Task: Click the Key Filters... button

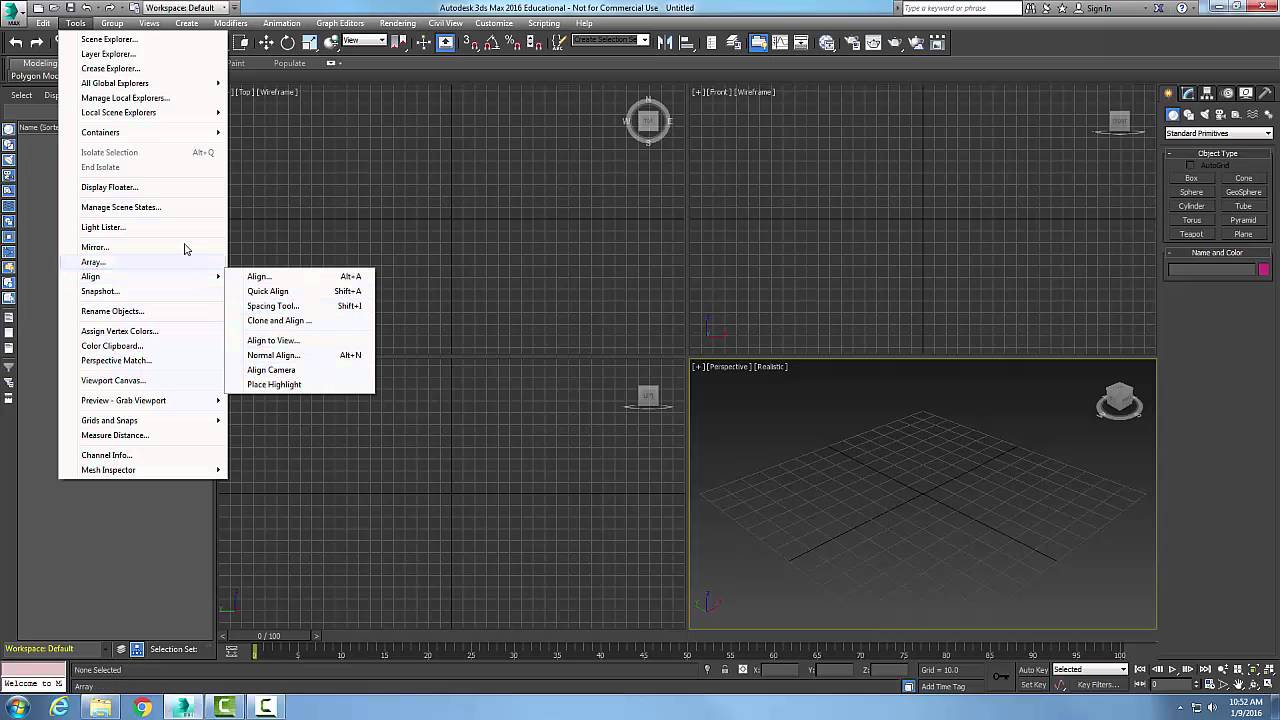Action: click(x=1098, y=685)
